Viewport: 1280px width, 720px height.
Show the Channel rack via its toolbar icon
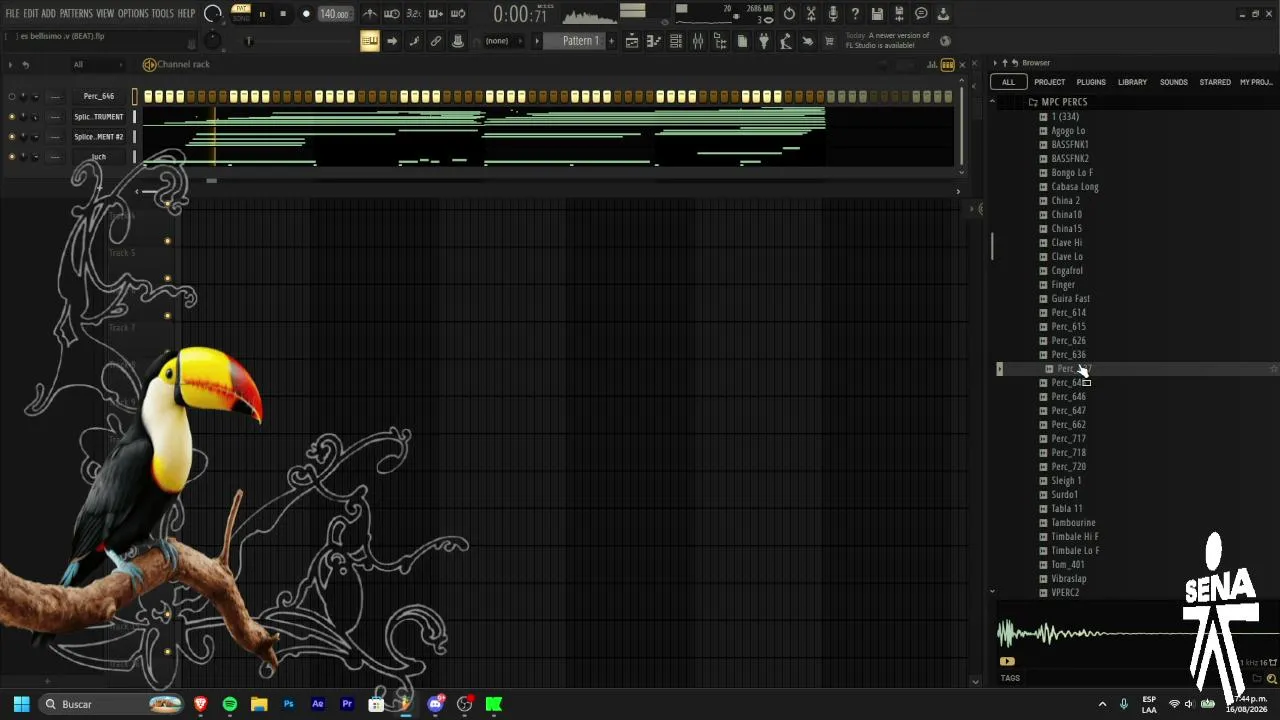(x=676, y=41)
